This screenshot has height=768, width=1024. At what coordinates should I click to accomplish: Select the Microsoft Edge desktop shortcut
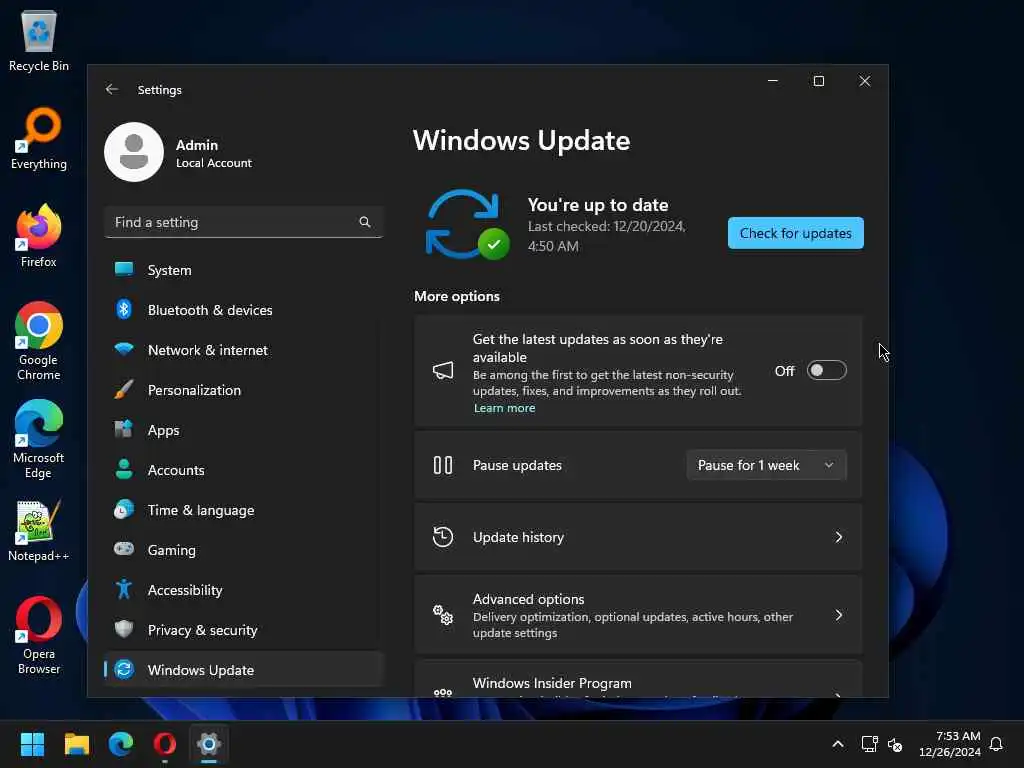click(39, 440)
